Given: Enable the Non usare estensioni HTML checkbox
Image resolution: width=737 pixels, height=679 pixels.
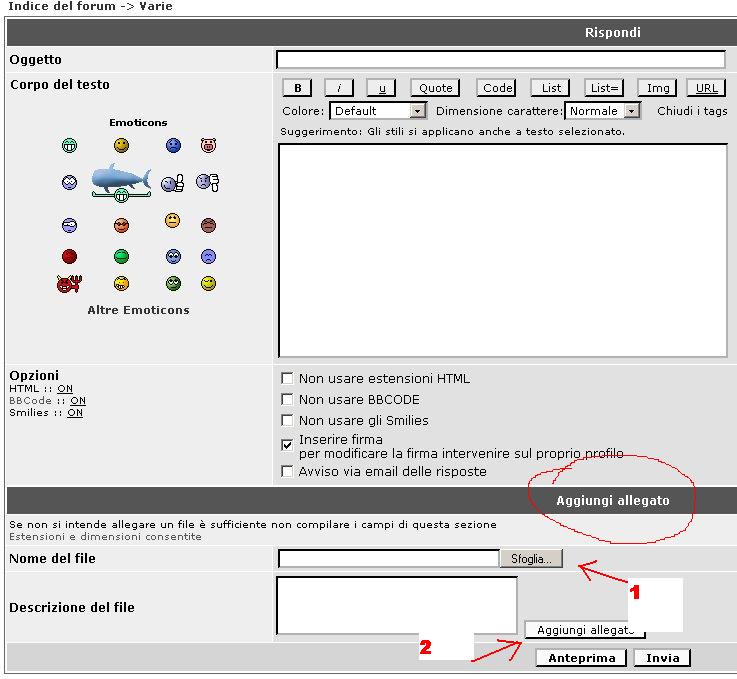Looking at the screenshot, I should 288,379.
